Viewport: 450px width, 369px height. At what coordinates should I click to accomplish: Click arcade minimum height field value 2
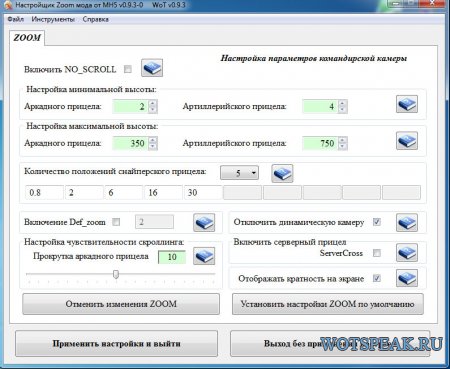pos(130,106)
